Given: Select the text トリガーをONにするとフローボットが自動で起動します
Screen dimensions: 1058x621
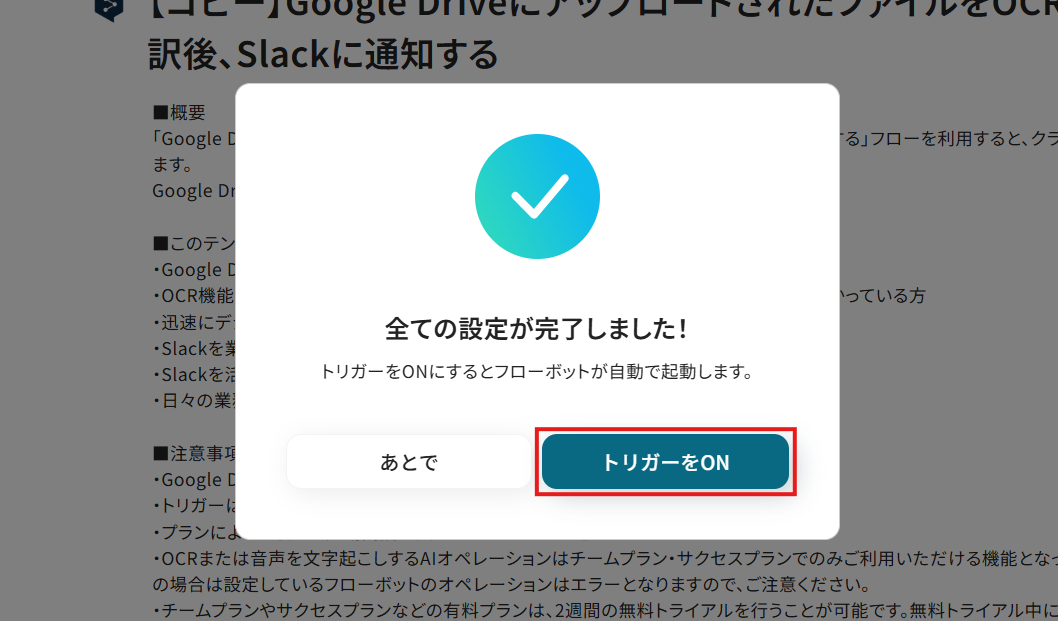Looking at the screenshot, I should click(x=537, y=372).
